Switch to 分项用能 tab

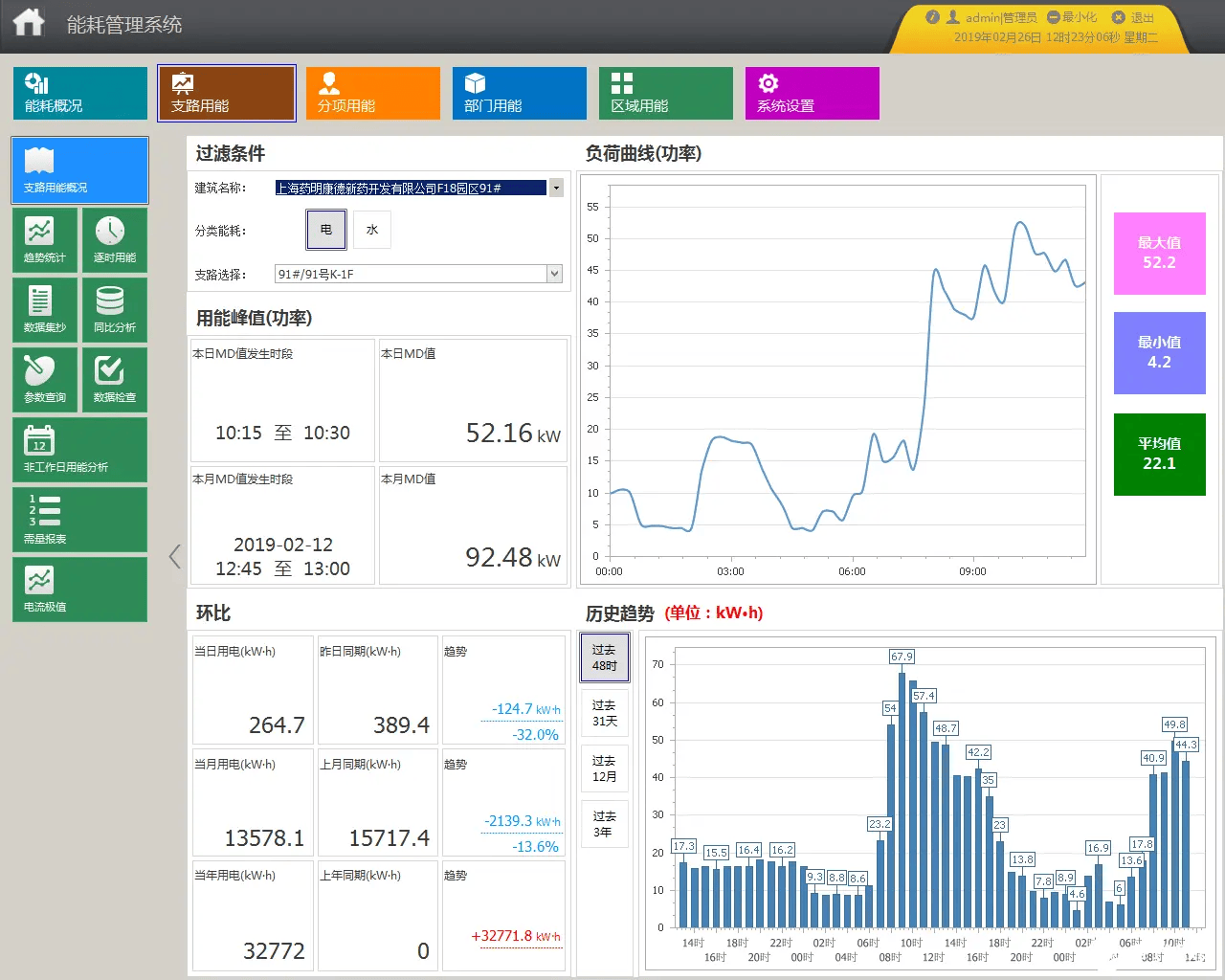click(x=373, y=93)
